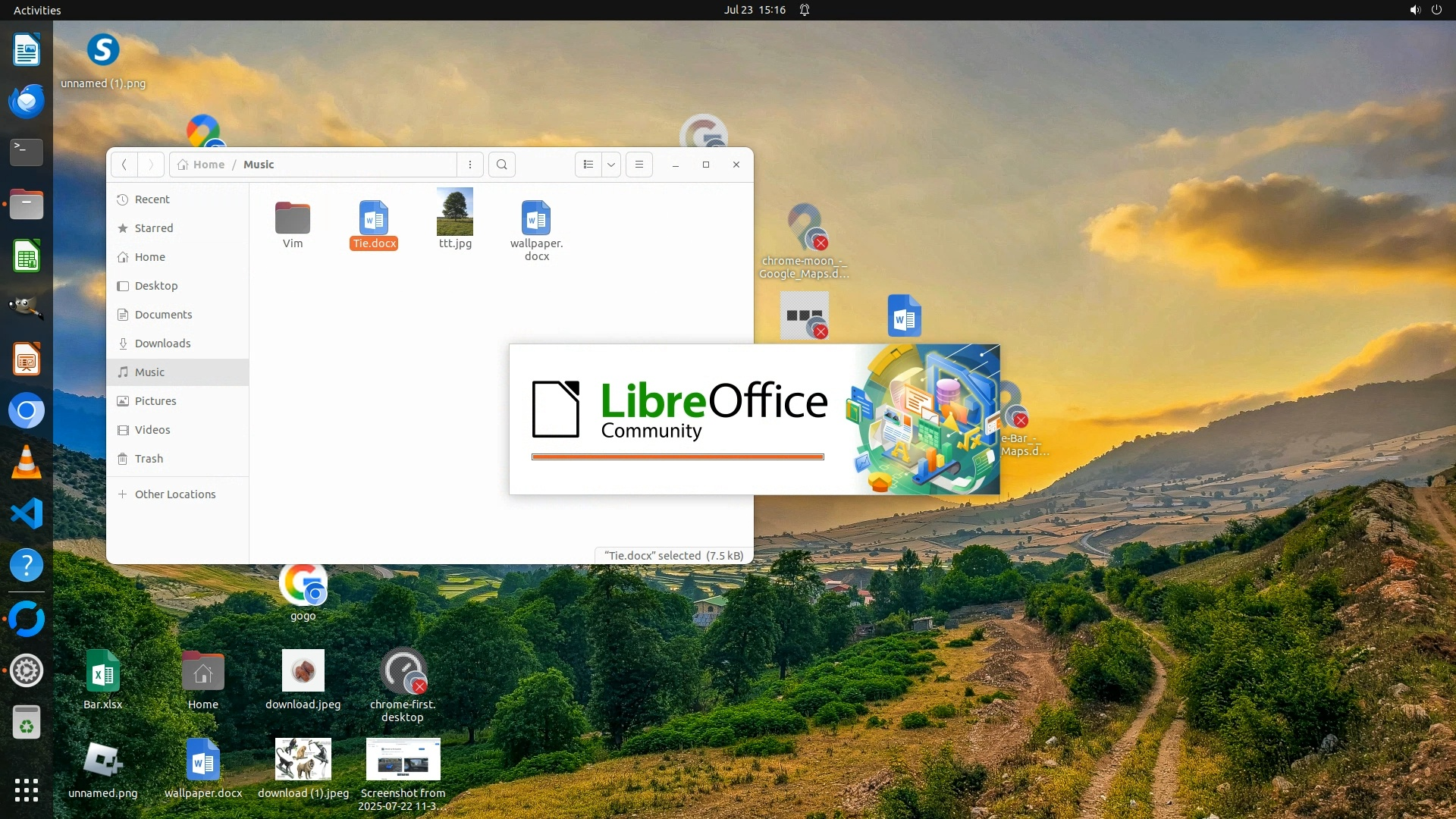This screenshot has width=1456, height=819.
Task: Select Trash in the sidebar
Action: 149,459
